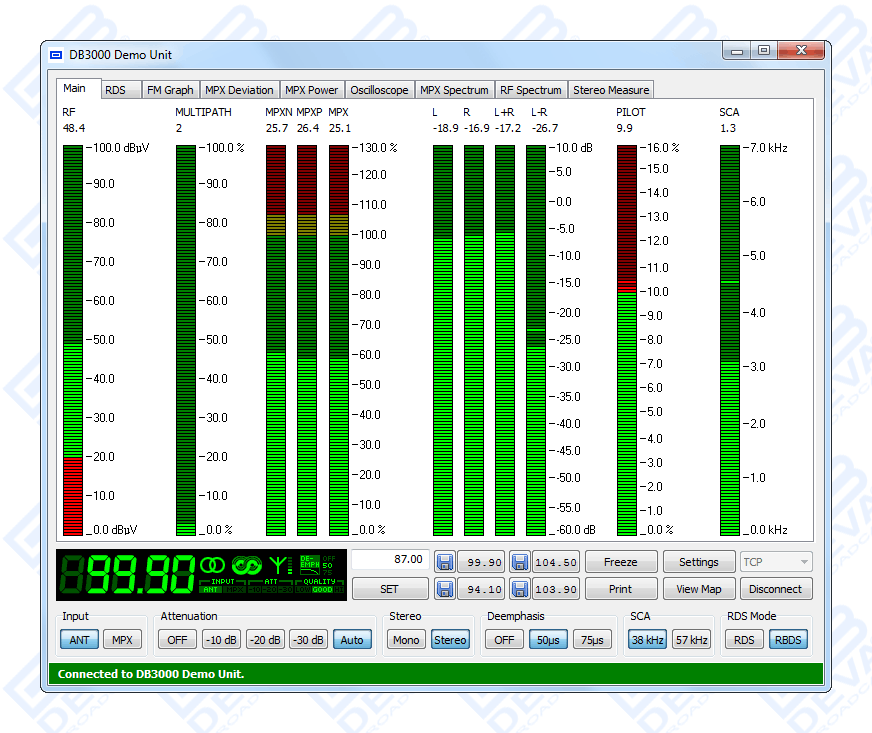Click the RF level meter bar

coord(73,340)
